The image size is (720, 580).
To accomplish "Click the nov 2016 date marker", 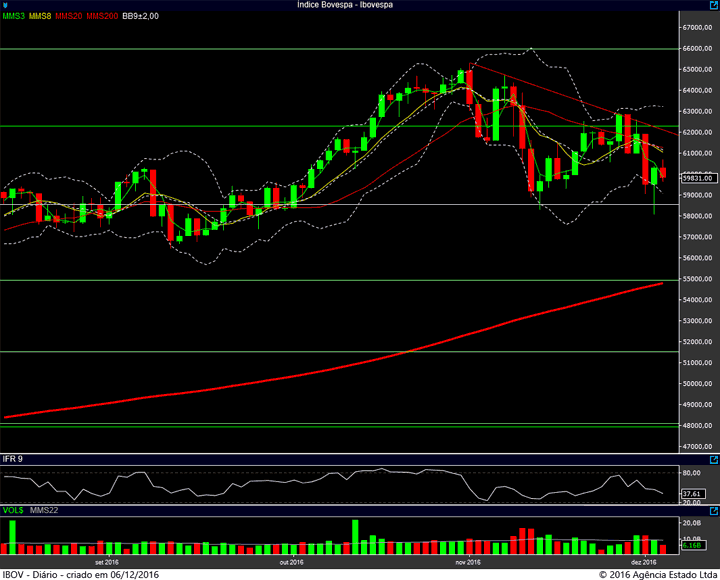I will [468, 562].
